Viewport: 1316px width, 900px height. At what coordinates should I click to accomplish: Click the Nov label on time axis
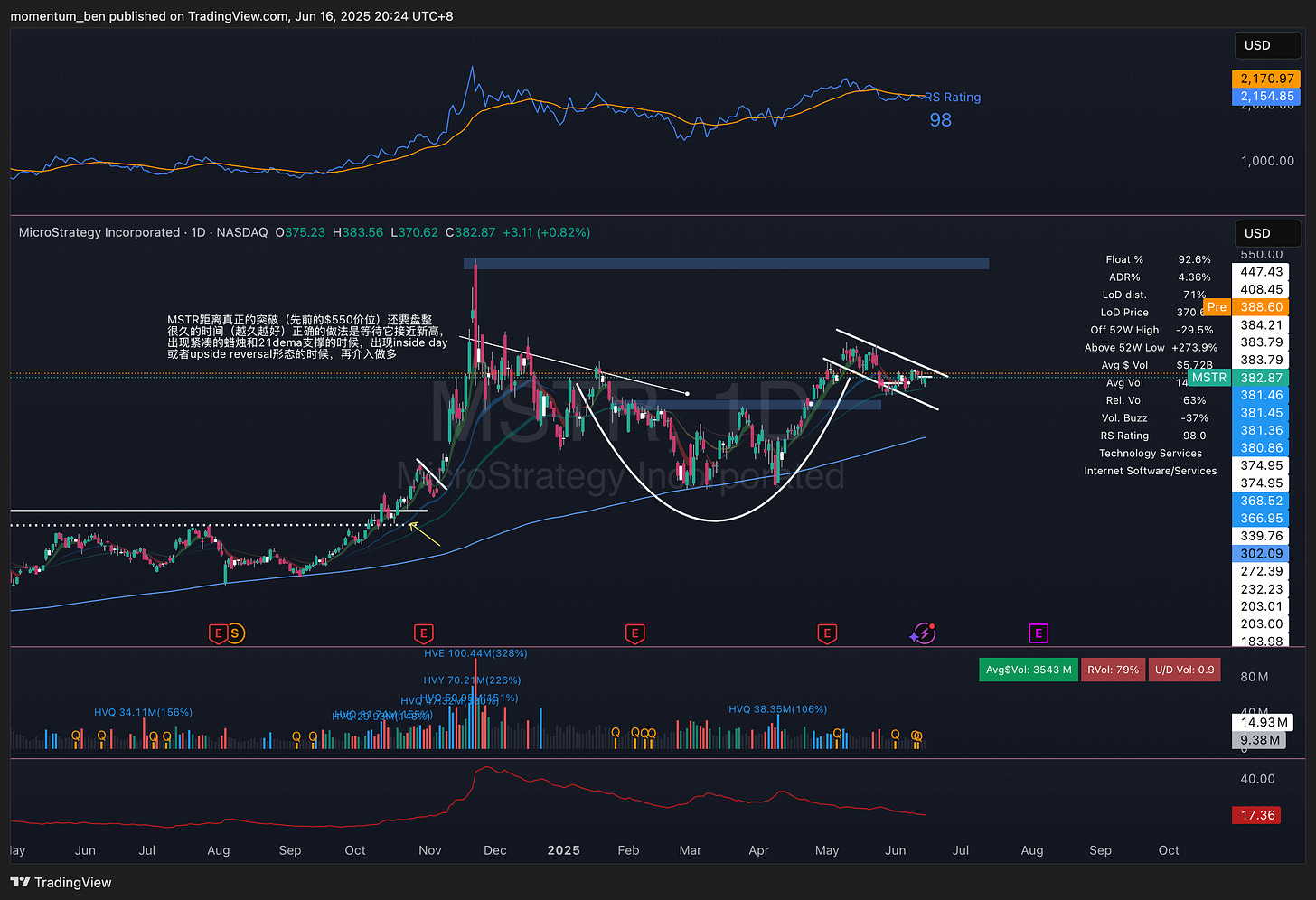pos(430,850)
